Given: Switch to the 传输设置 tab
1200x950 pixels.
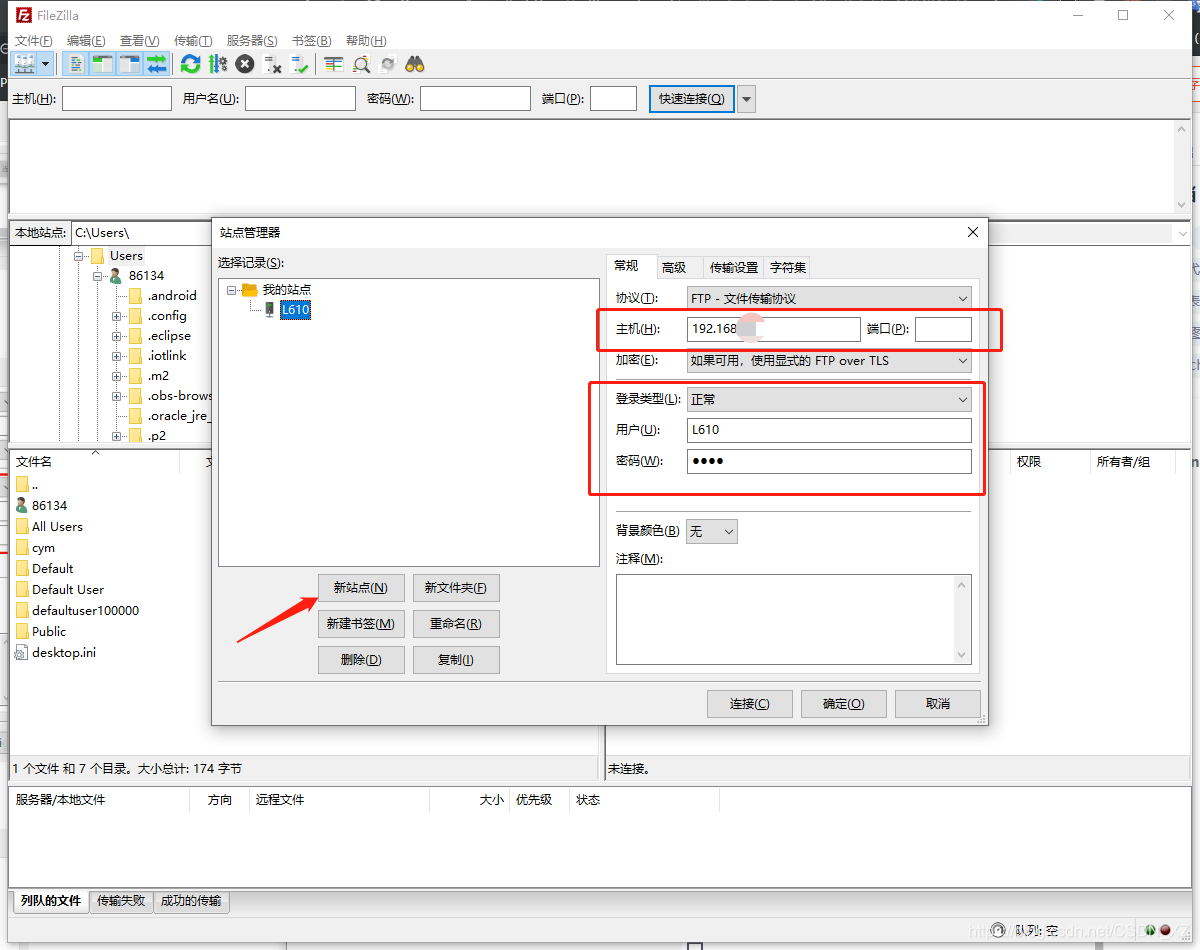Looking at the screenshot, I should click(x=734, y=267).
